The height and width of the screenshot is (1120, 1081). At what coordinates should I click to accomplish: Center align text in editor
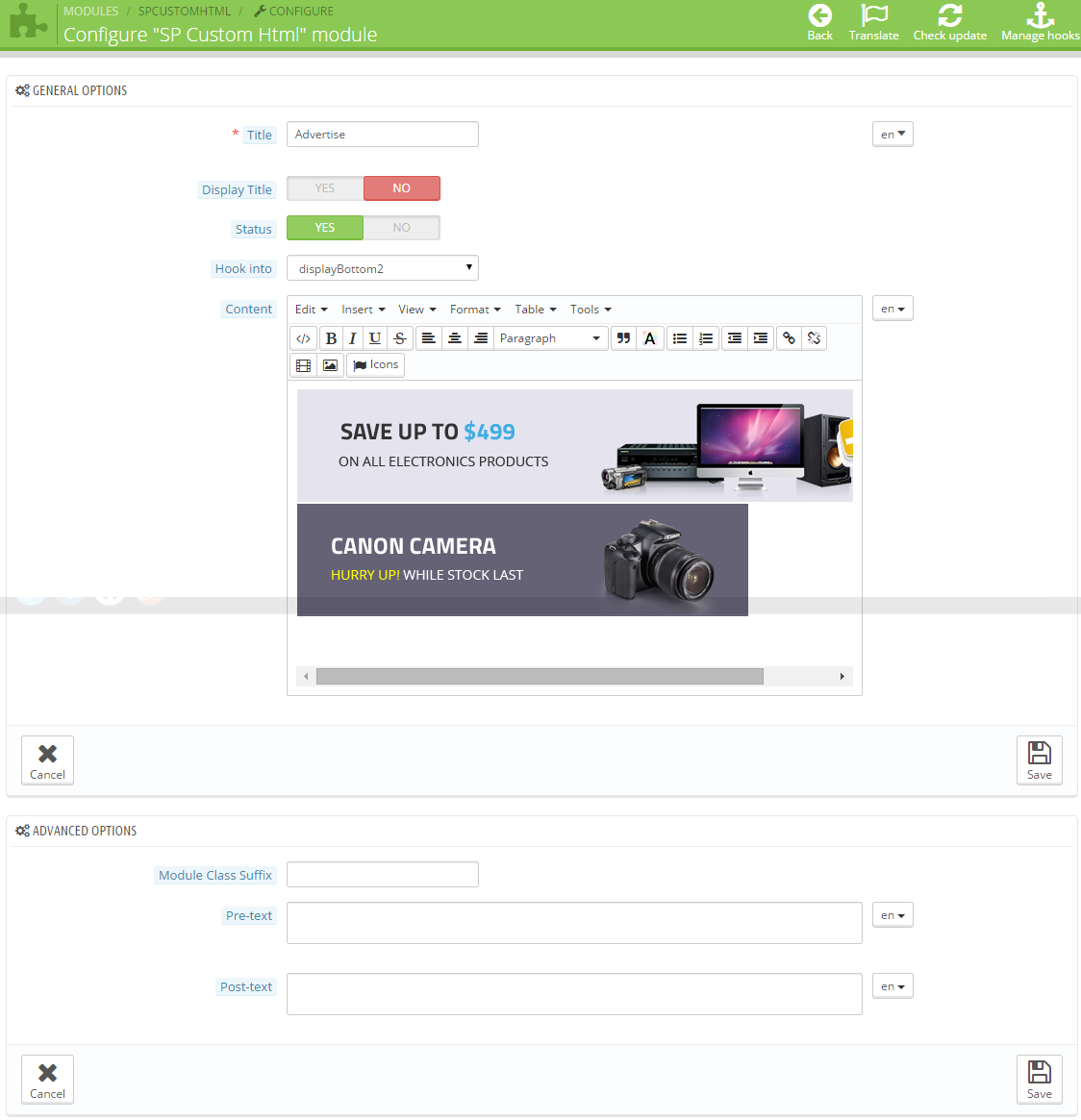tap(454, 338)
